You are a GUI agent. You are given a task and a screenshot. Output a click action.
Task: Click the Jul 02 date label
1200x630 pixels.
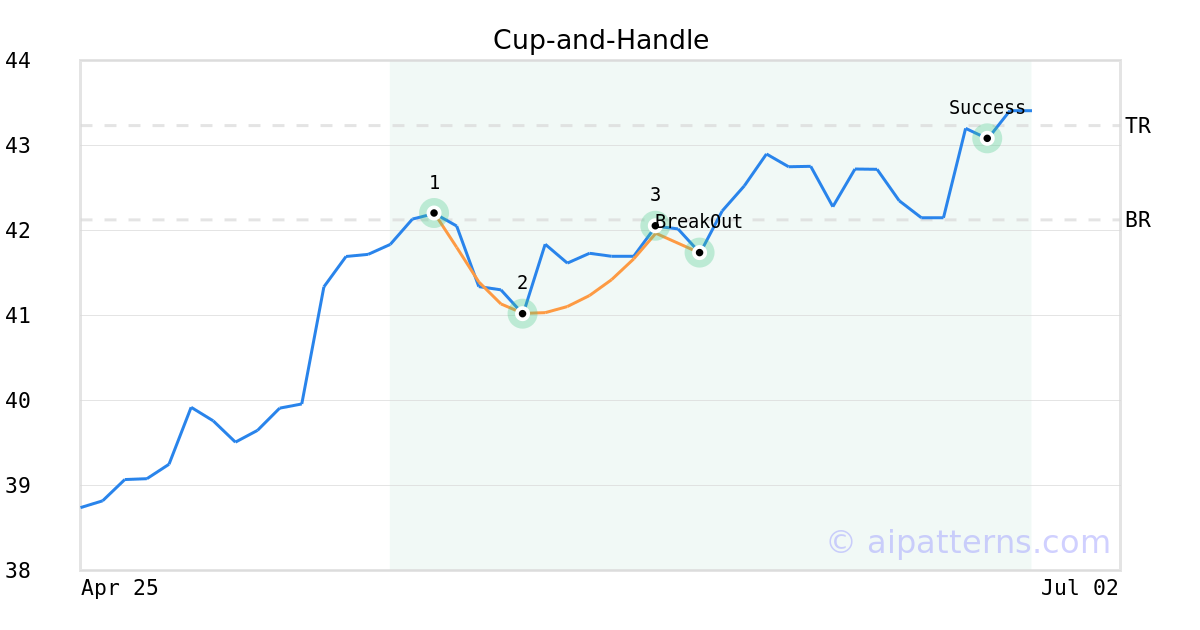click(1080, 588)
